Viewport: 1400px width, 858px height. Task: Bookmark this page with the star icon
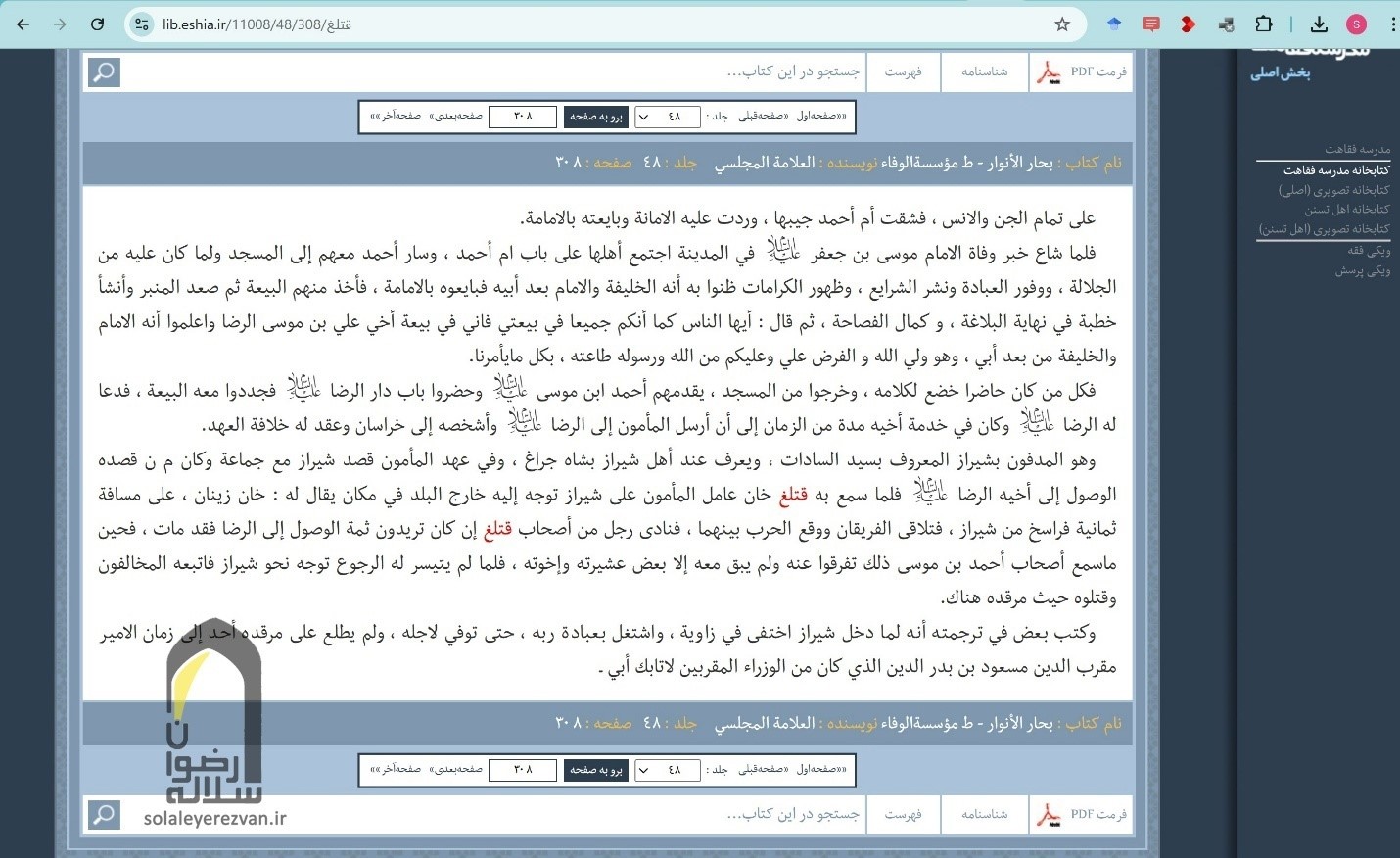click(x=1062, y=24)
